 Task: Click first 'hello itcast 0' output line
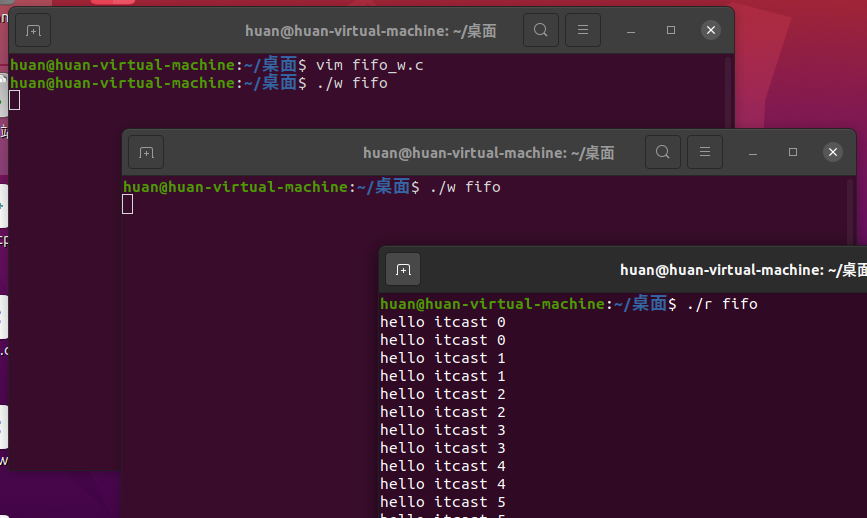(x=443, y=322)
